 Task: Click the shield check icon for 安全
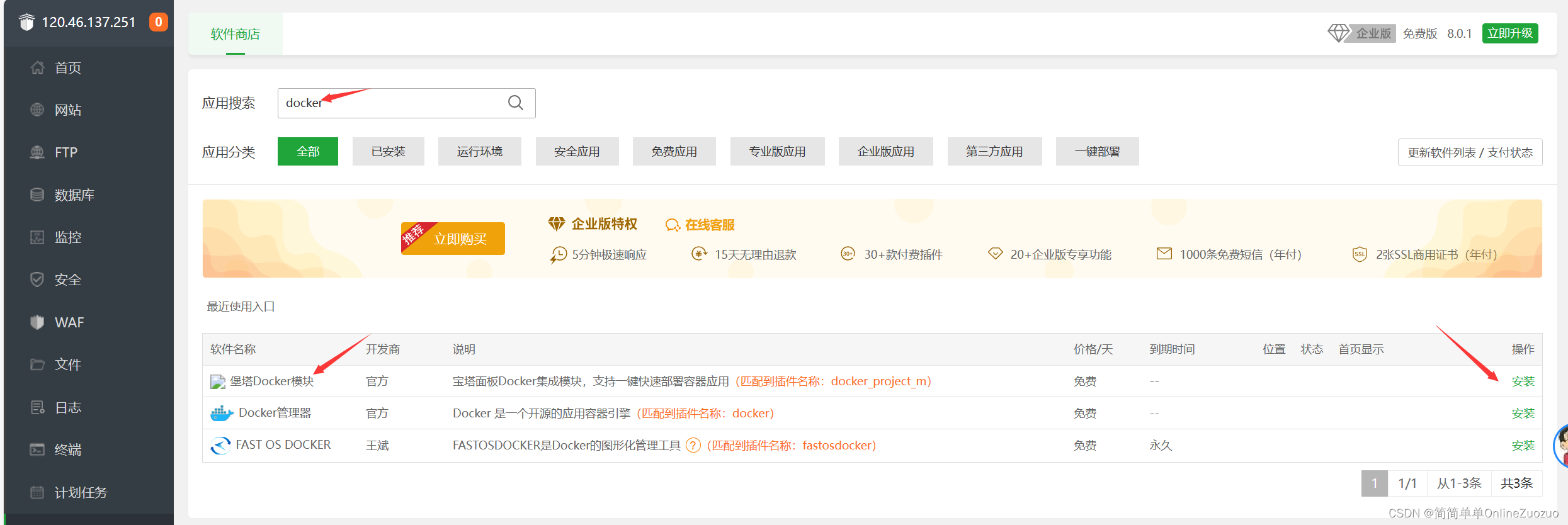pos(37,279)
